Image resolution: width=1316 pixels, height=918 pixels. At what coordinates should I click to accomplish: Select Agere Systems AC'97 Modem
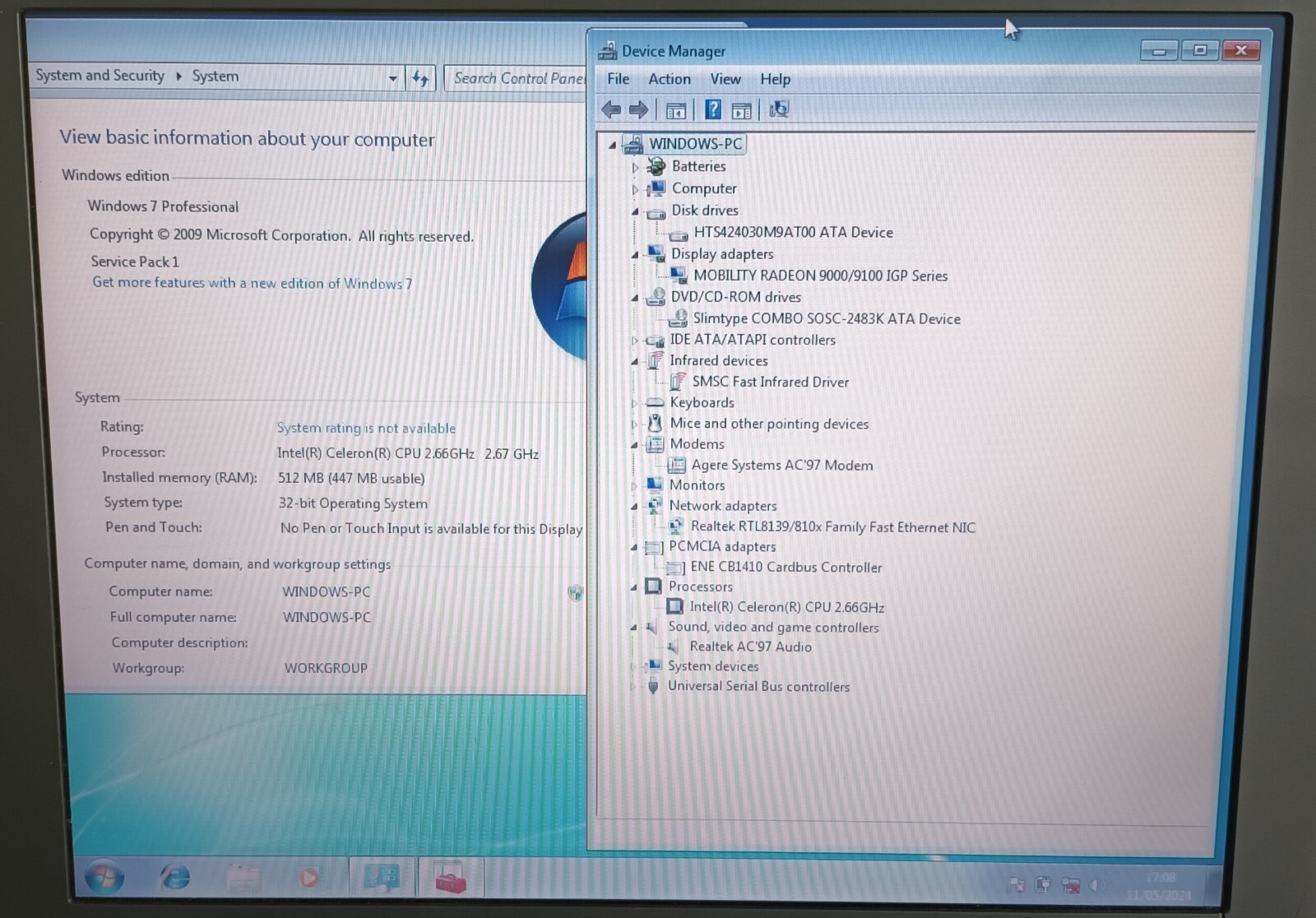coord(782,466)
